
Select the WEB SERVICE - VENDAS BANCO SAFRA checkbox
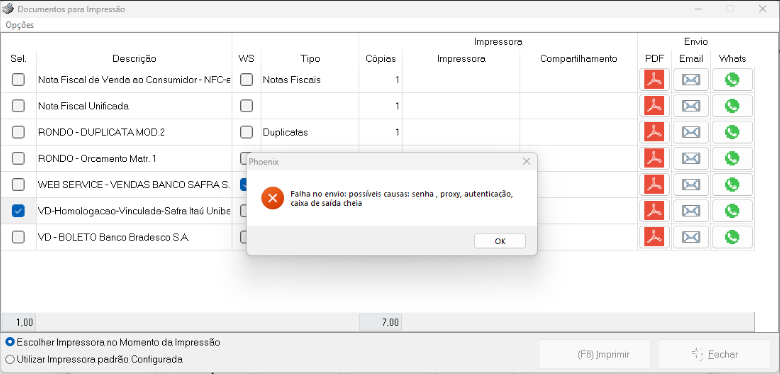click(18, 185)
